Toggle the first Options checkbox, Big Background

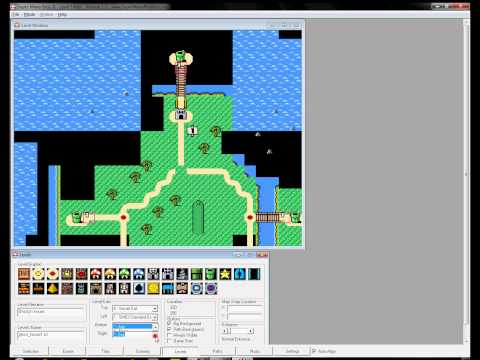tap(169, 323)
